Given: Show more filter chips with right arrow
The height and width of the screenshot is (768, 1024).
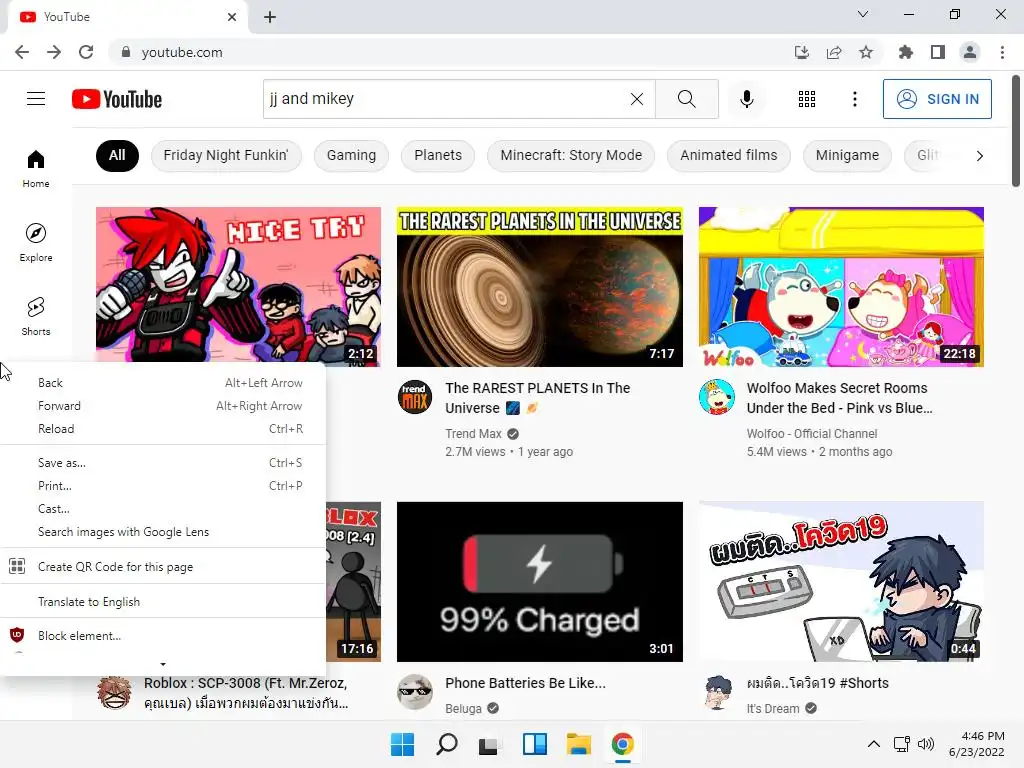Looking at the screenshot, I should [979, 155].
